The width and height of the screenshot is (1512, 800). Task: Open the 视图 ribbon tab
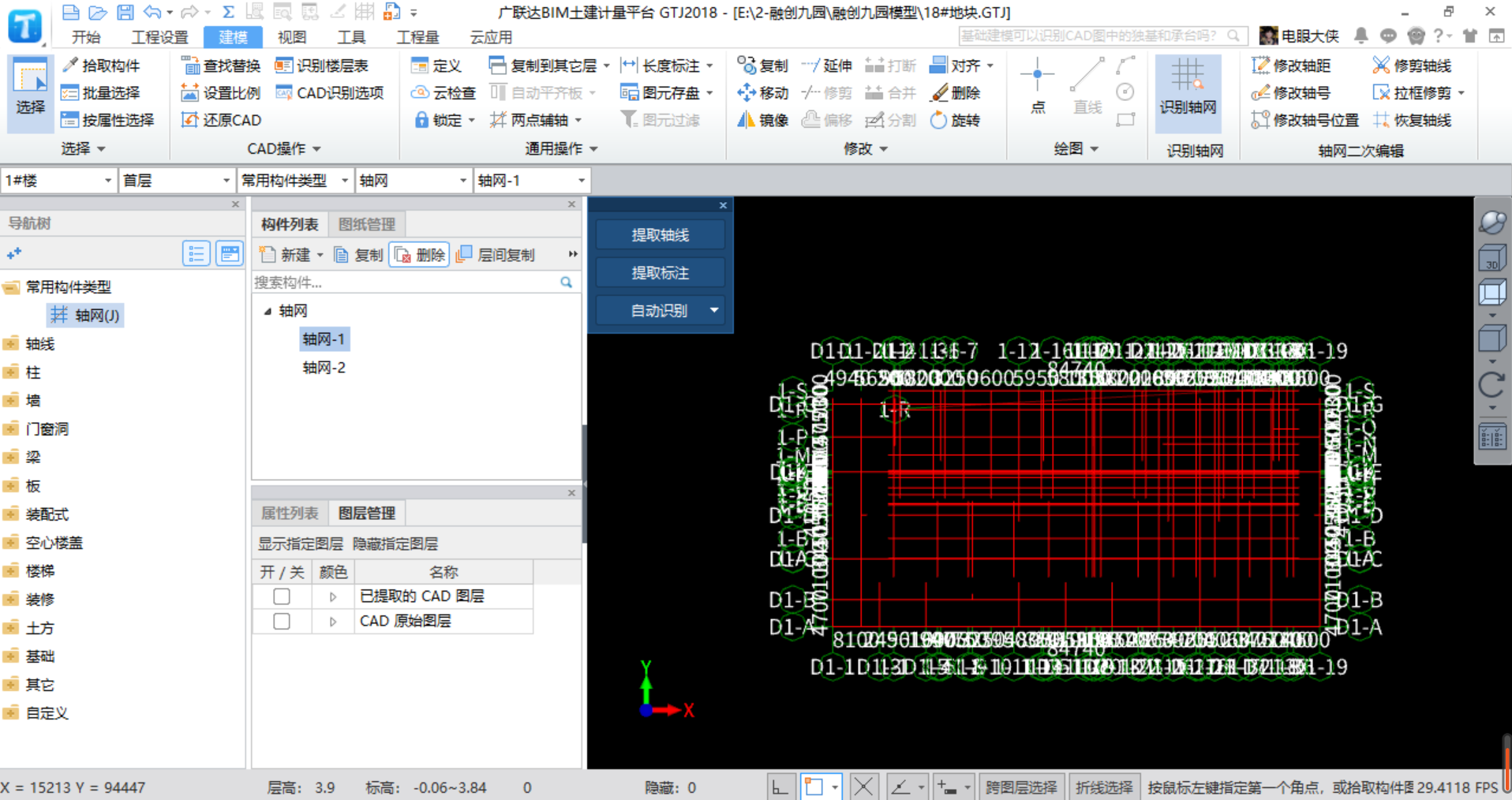[291, 37]
